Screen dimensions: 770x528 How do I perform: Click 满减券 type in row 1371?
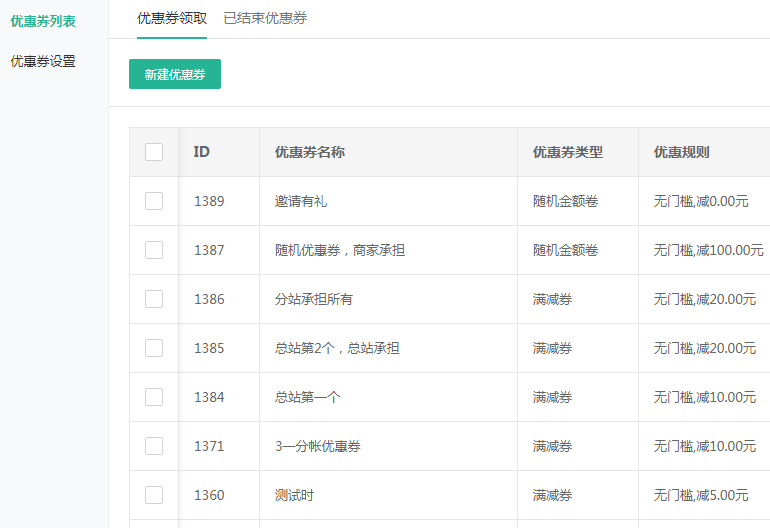[x=552, y=446]
